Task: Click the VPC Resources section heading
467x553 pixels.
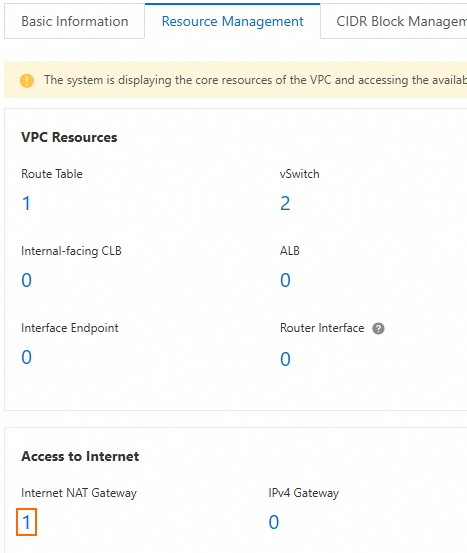Action: pos(69,137)
